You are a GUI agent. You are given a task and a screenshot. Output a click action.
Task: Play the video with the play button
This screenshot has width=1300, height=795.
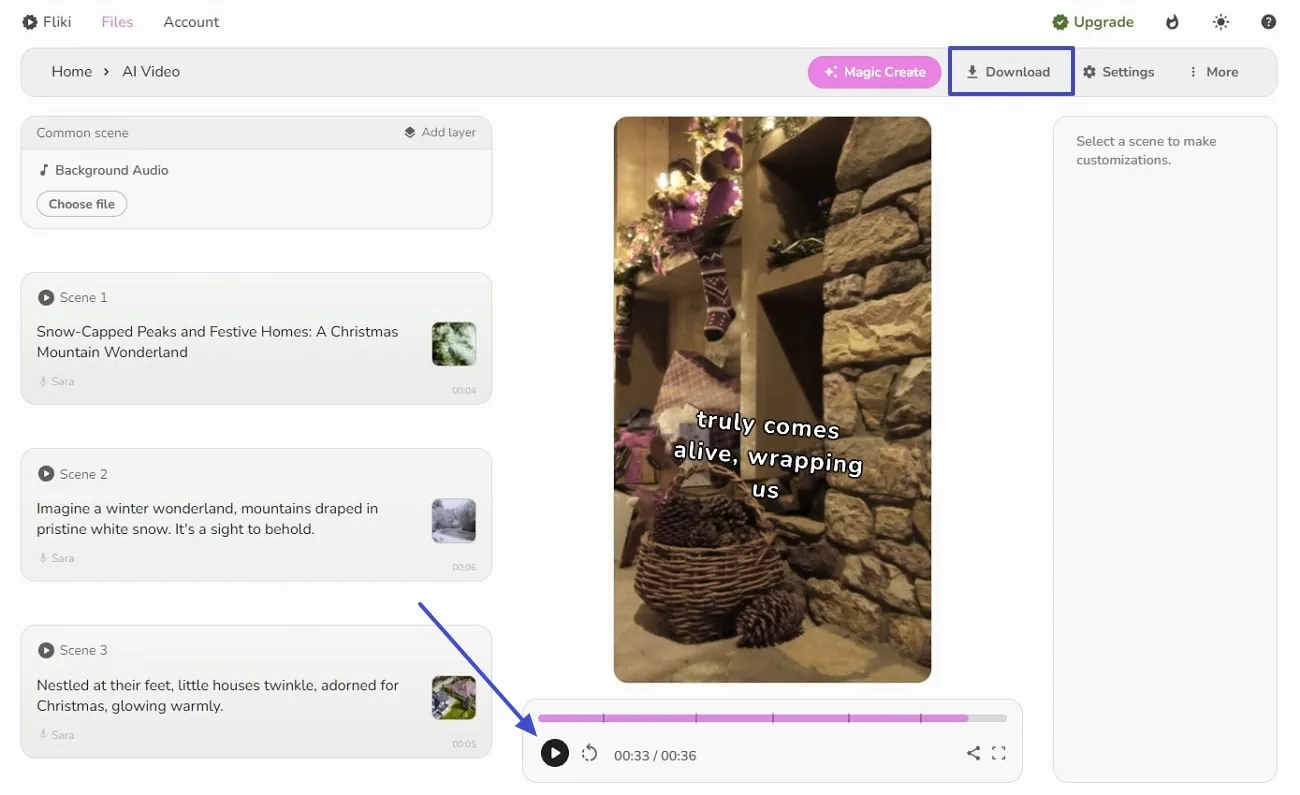click(555, 753)
